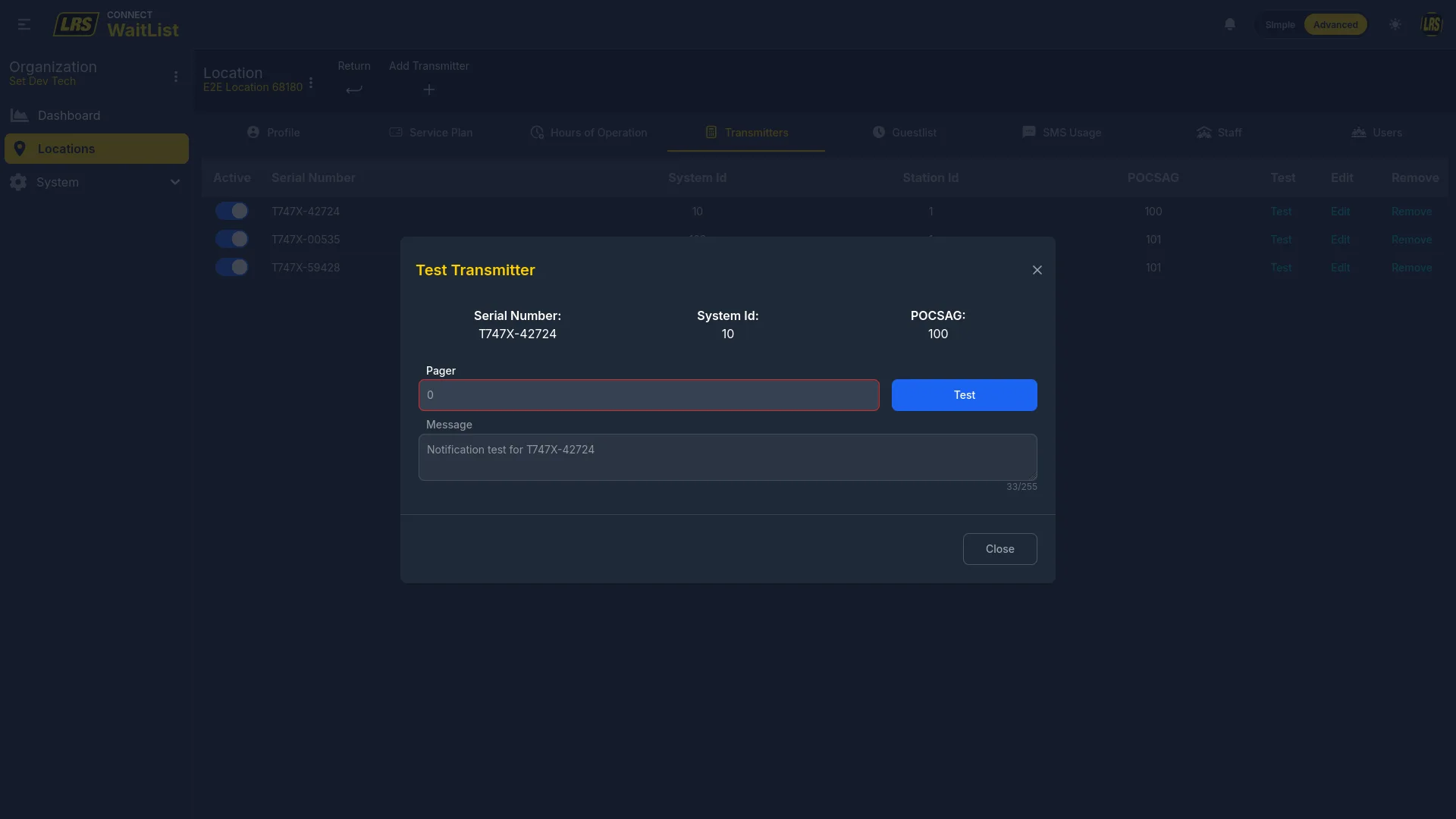Switch to the Service Plan tab
The height and width of the screenshot is (819, 1456).
(x=431, y=132)
